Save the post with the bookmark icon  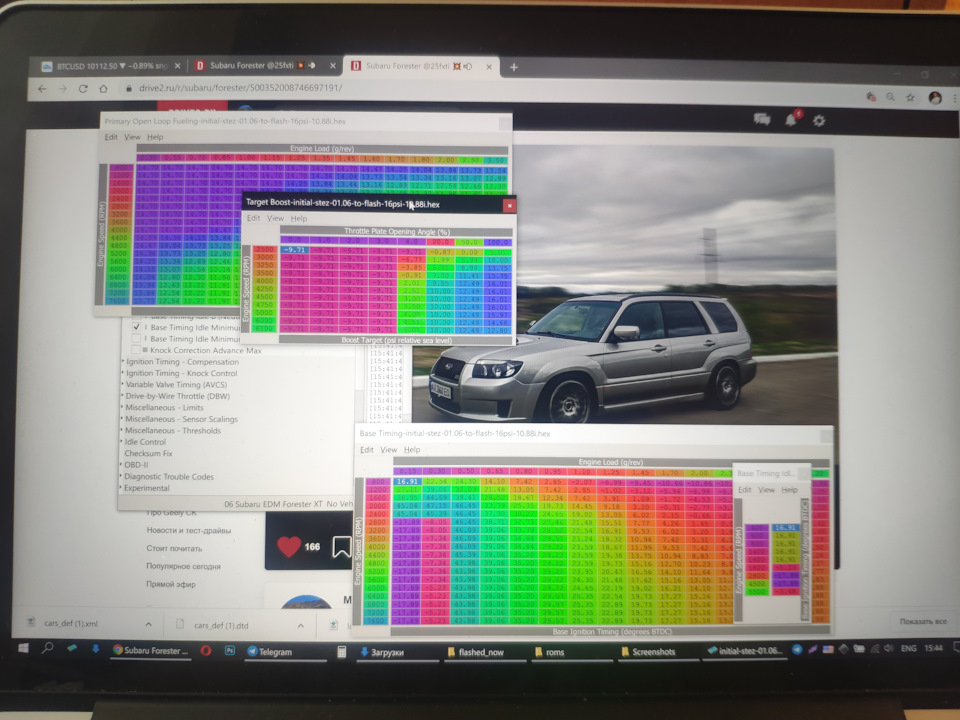pyautogui.click(x=341, y=547)
